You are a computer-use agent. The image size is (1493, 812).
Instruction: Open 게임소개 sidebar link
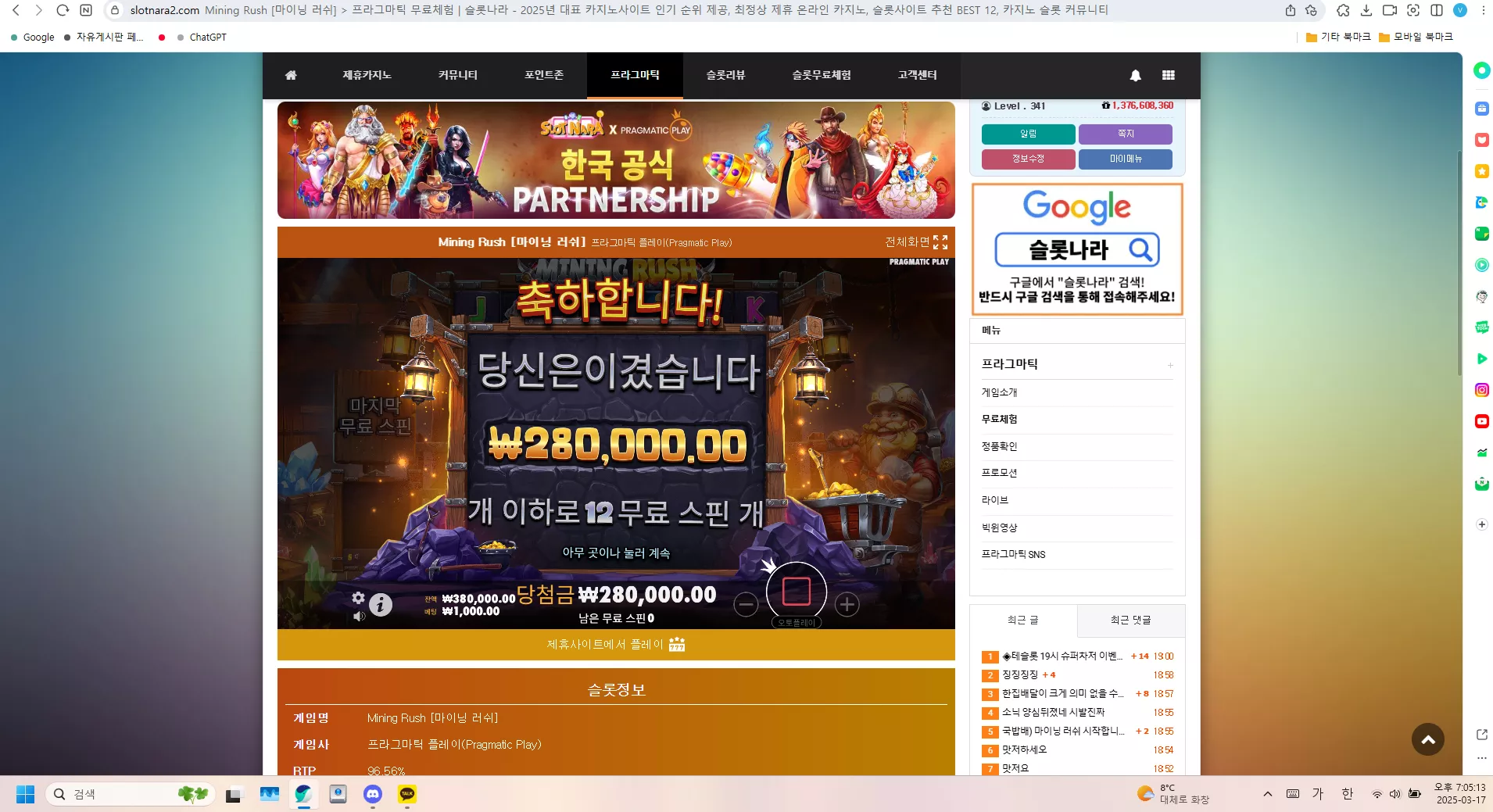click(x=1000, y=392)
